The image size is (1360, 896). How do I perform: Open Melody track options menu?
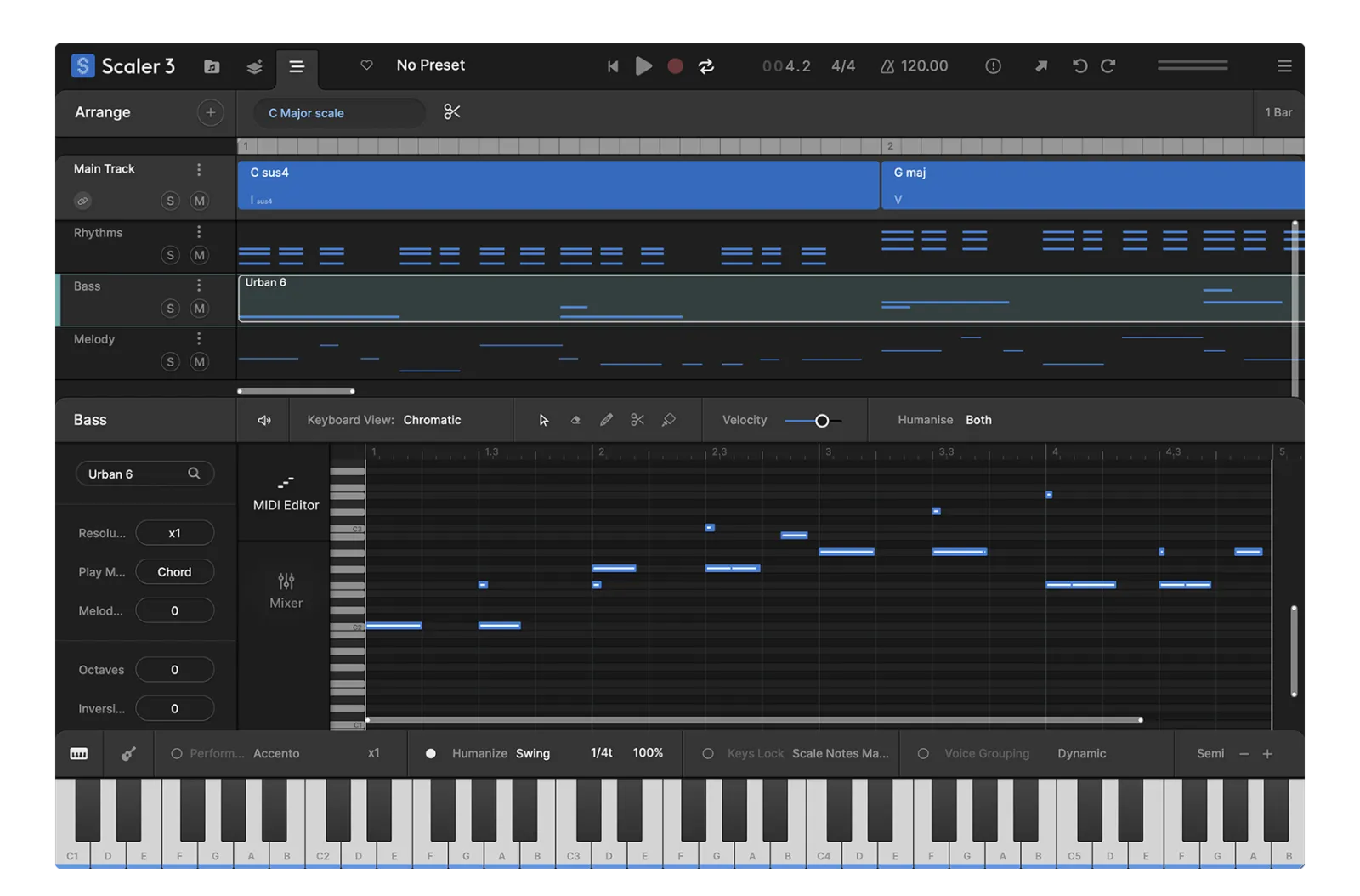coord(199,338)
